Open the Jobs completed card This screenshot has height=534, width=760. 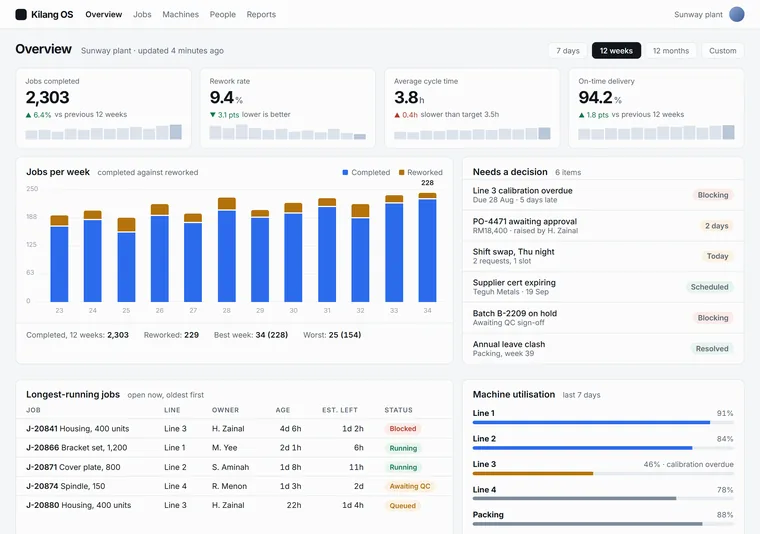tap(103, 108)
